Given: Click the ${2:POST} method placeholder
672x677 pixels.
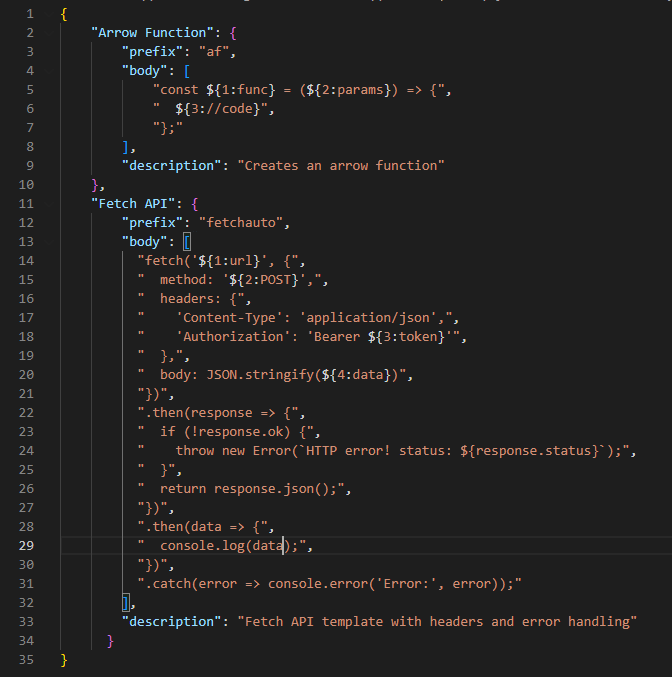Looking at the screenshot, I should pyautogui.click(x=263, y=280).
